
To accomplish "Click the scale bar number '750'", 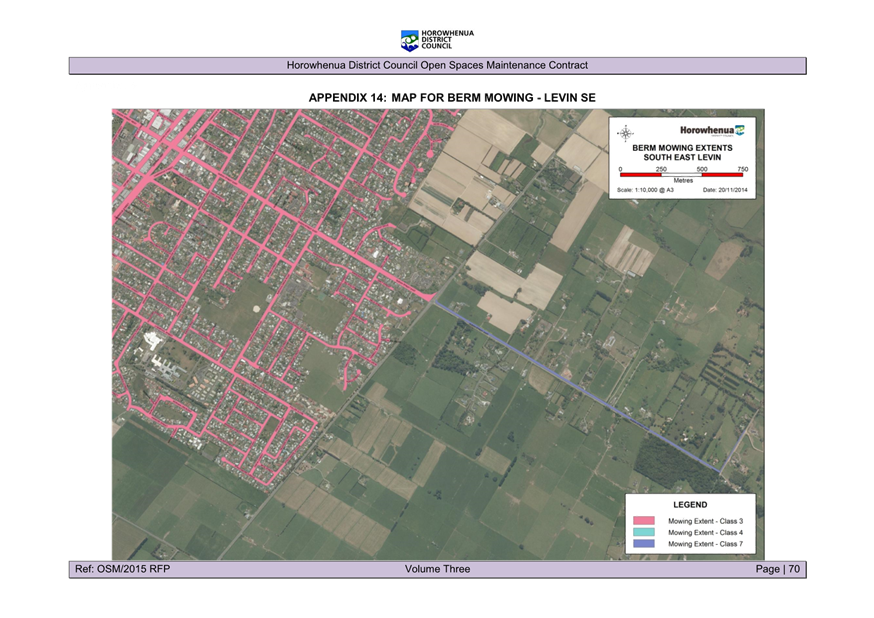I will [x=742, y=169].
